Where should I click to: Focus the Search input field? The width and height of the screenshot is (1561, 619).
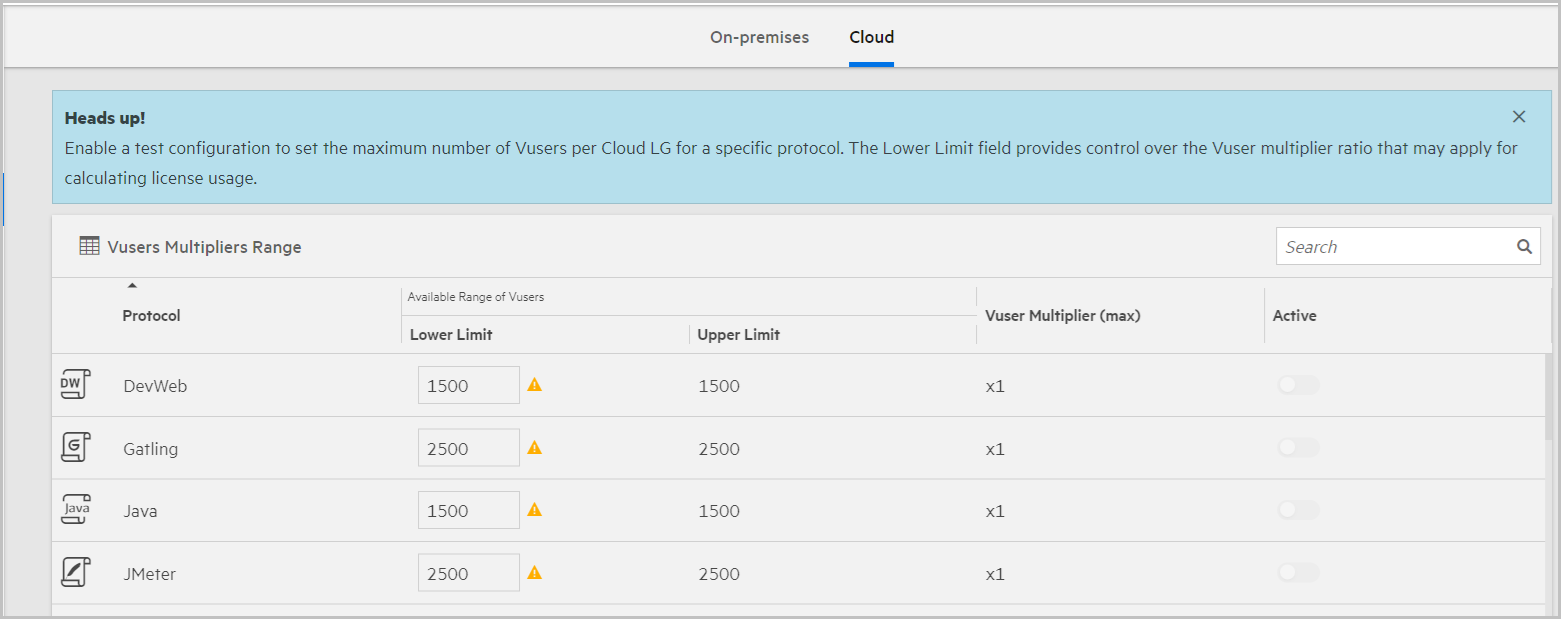[x=1394, y=247]
